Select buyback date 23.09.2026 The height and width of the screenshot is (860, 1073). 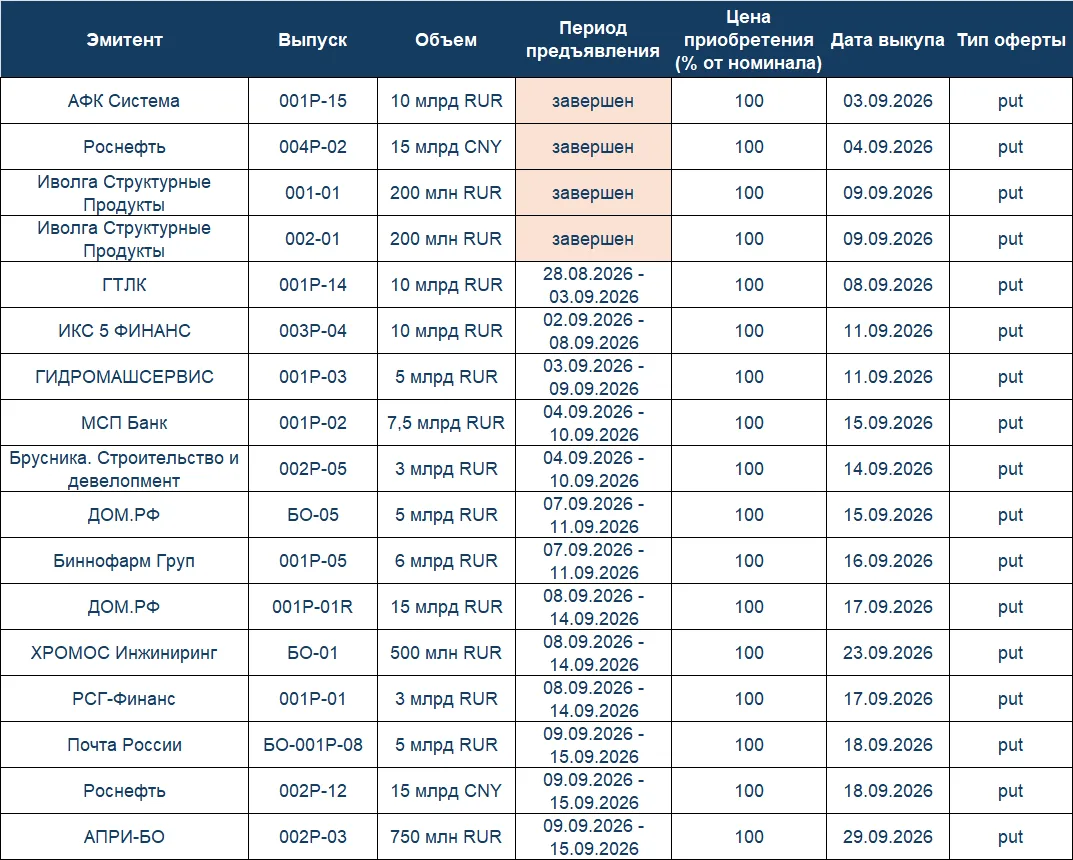click(888, 652)
